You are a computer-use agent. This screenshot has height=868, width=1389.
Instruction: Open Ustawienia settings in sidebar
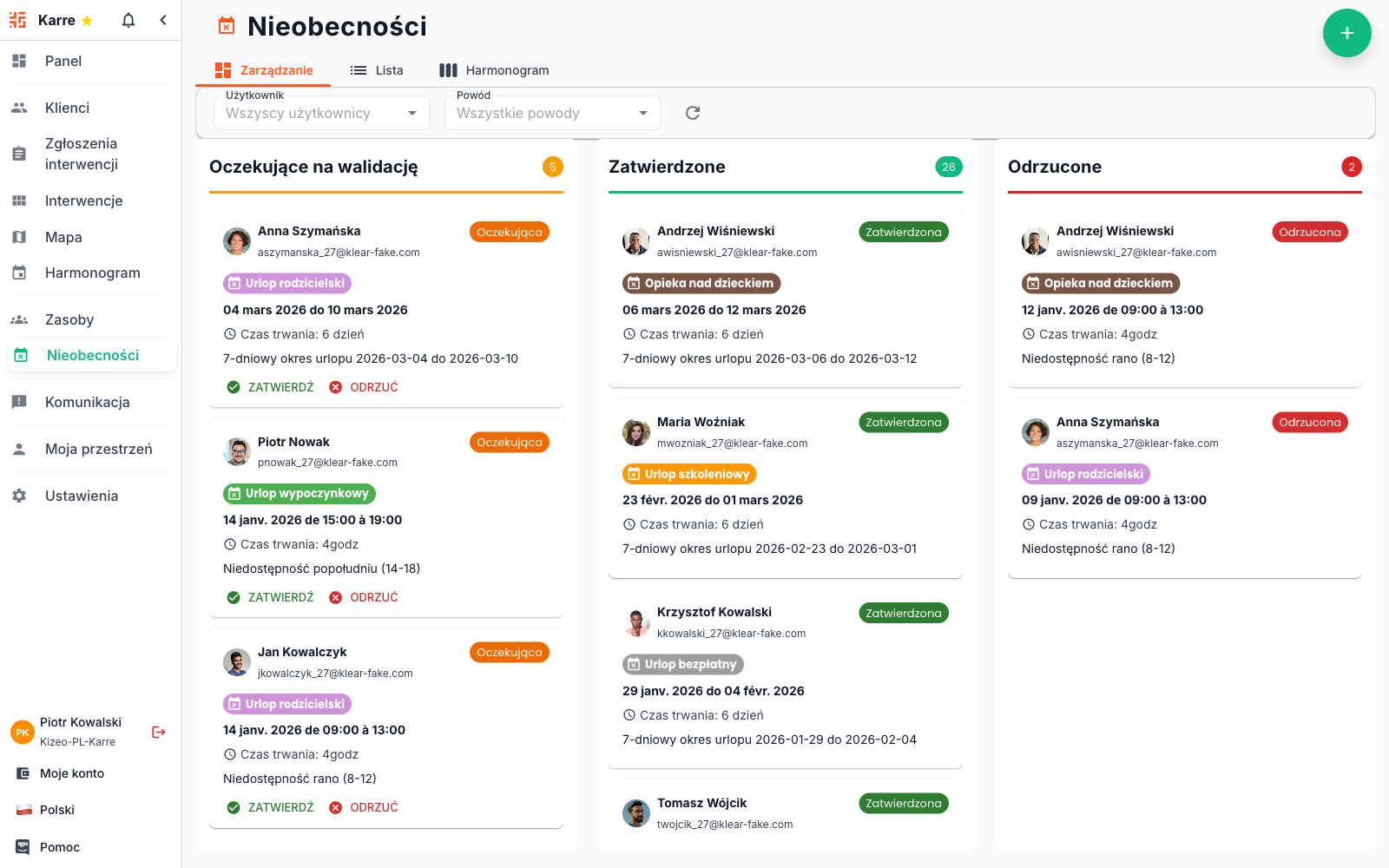[x=81, y=496]
